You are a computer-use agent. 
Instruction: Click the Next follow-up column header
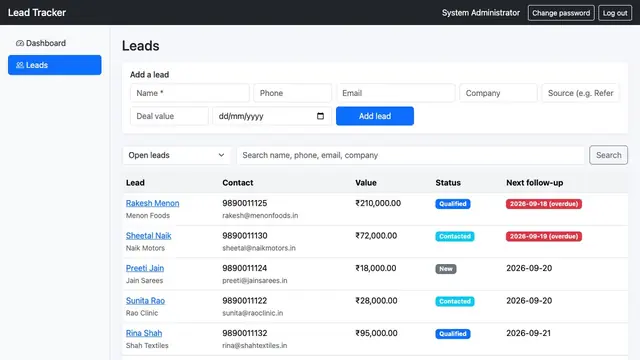coord(534,183)
